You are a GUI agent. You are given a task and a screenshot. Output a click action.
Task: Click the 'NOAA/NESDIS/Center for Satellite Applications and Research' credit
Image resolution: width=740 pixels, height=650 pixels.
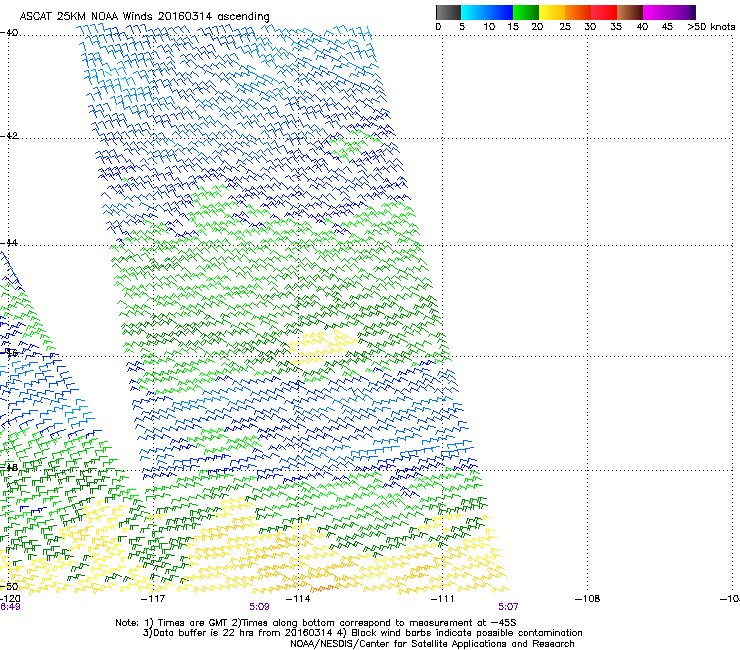(x=432, y=644)
